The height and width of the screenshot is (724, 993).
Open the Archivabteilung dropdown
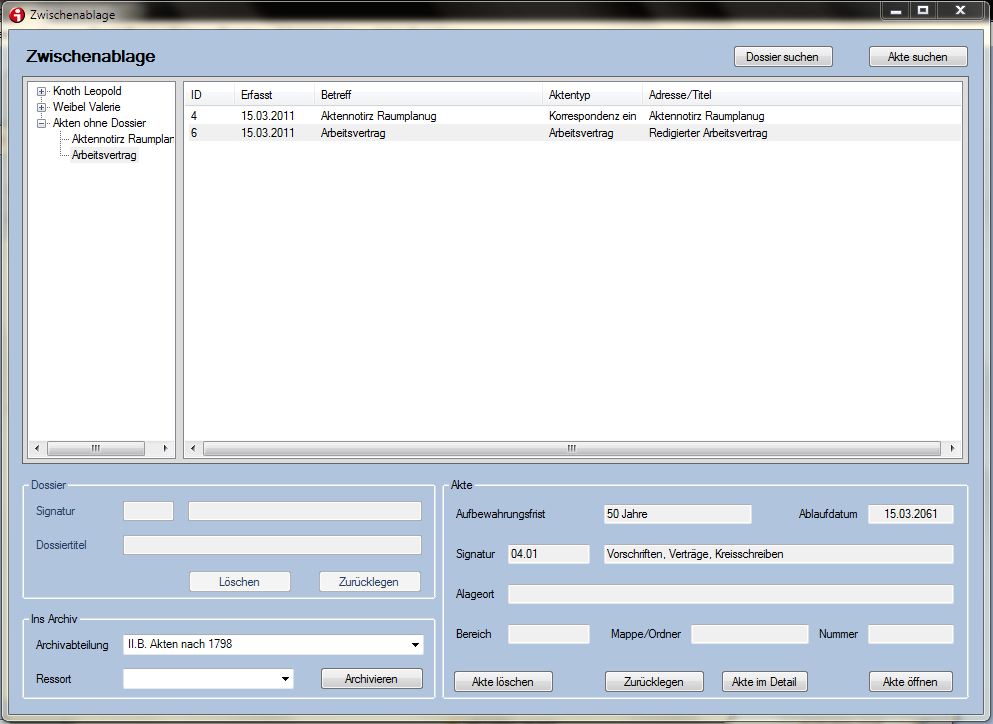coord(415,646)
